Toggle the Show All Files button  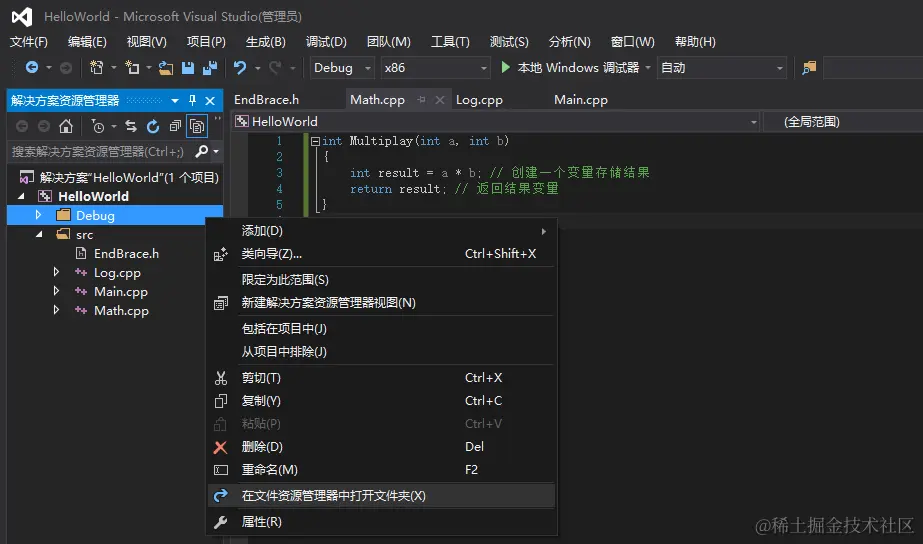point(197,126)
